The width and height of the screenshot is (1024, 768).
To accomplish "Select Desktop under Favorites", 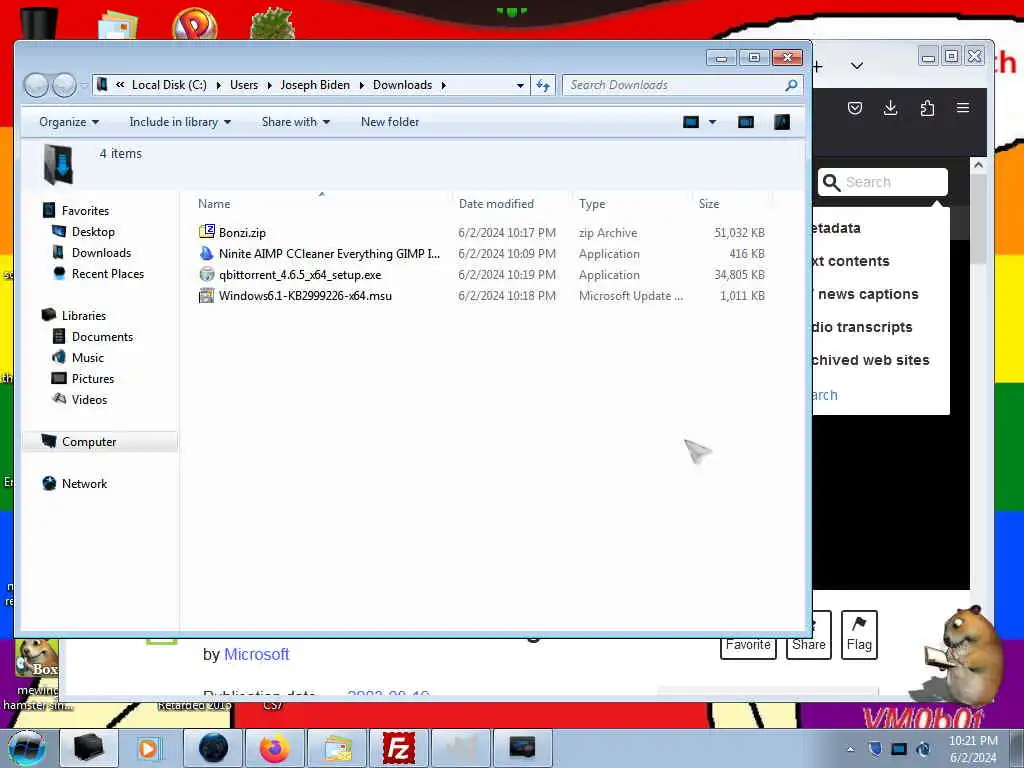I will 93,232.
